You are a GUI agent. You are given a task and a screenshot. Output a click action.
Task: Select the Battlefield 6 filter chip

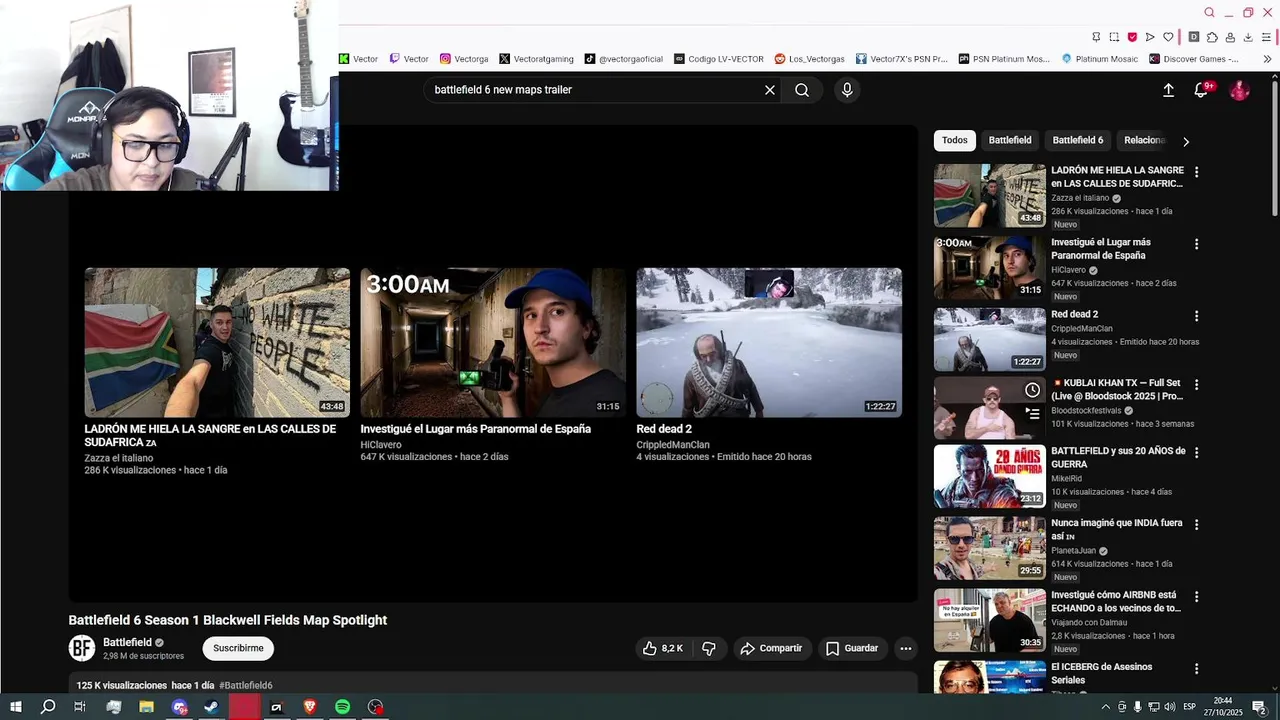click(x=1078, y=140)
